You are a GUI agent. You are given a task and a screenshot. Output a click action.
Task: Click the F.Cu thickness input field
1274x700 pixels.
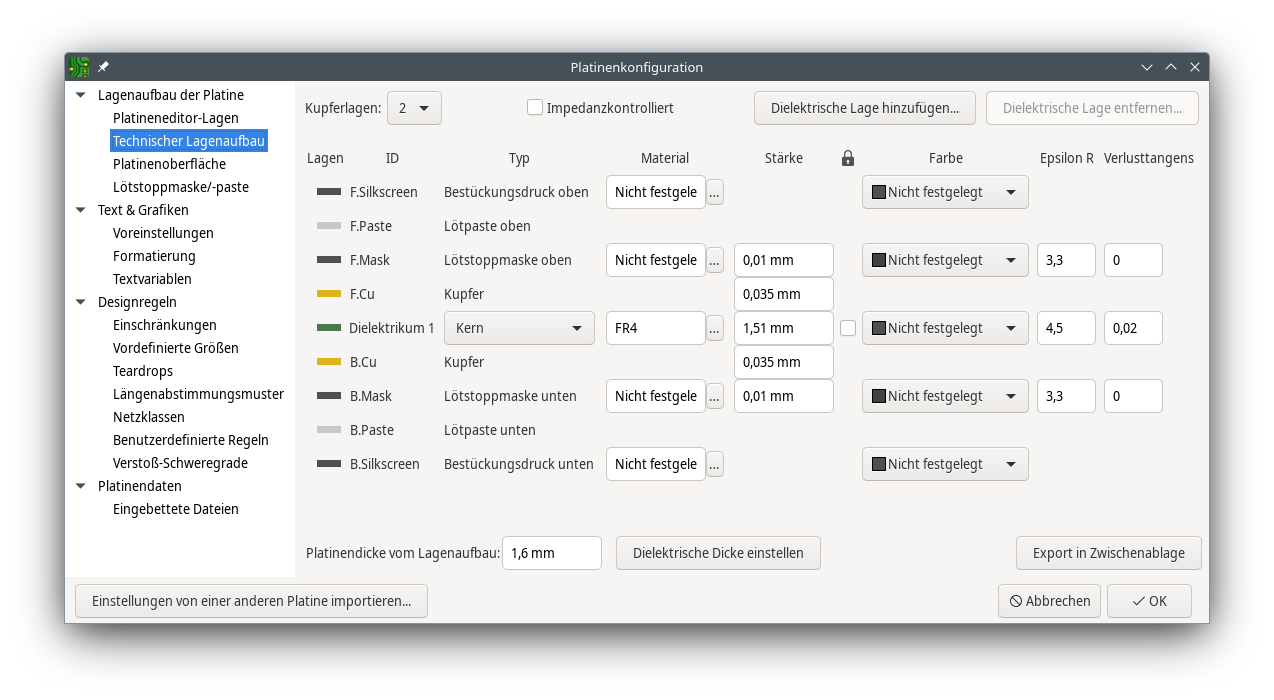tap(783, 294)
